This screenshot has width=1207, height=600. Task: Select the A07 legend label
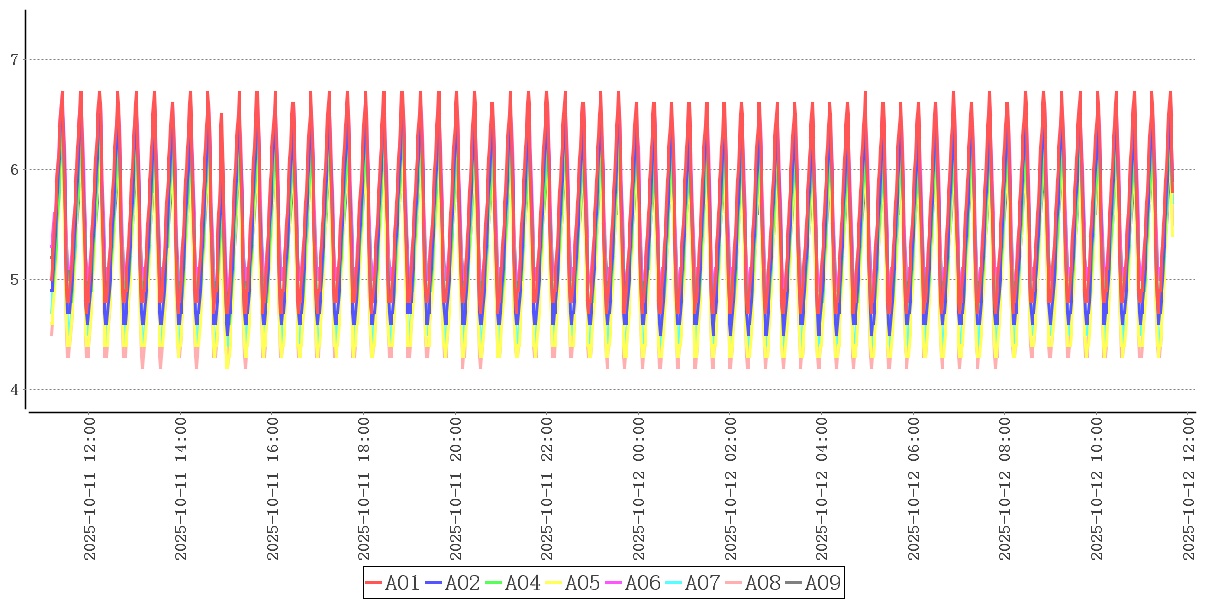tap(702, 583)
